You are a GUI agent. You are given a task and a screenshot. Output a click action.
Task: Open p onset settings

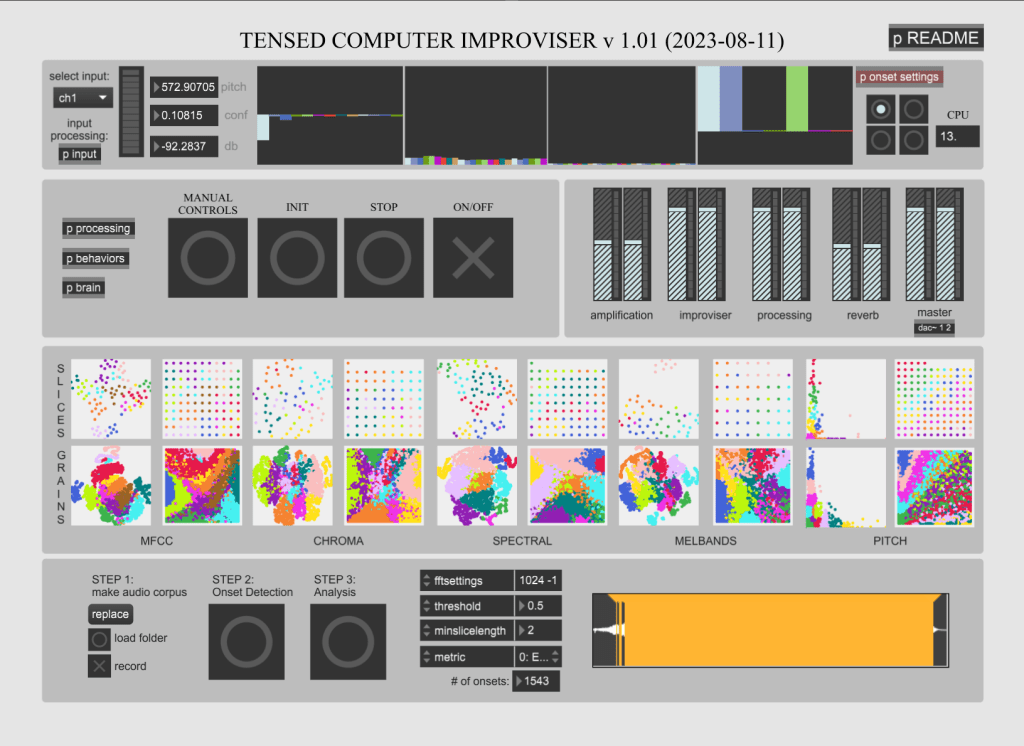pyautogui.click(x=899, y=77)
